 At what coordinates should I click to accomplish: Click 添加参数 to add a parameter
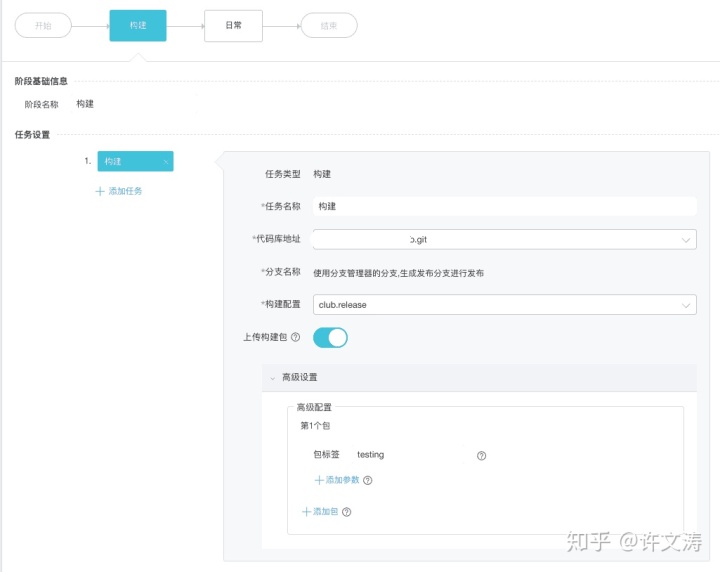[337, 480]
